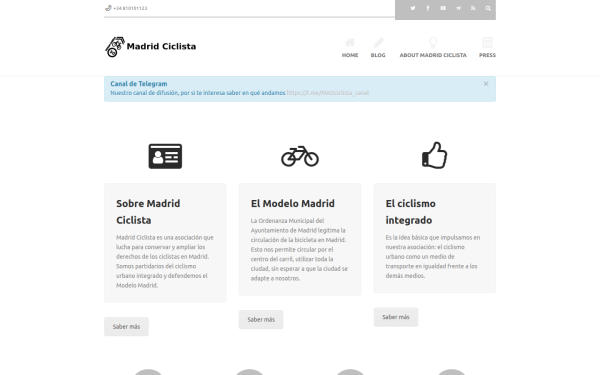Click the El ciclismo integrado heading
The width and height of the screenshot is (600, 375).
tap(411, 212)
